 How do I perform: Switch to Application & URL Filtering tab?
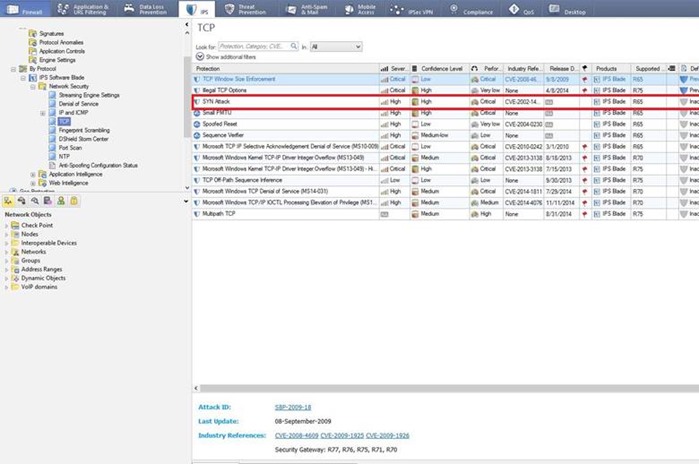coord(83,9)
